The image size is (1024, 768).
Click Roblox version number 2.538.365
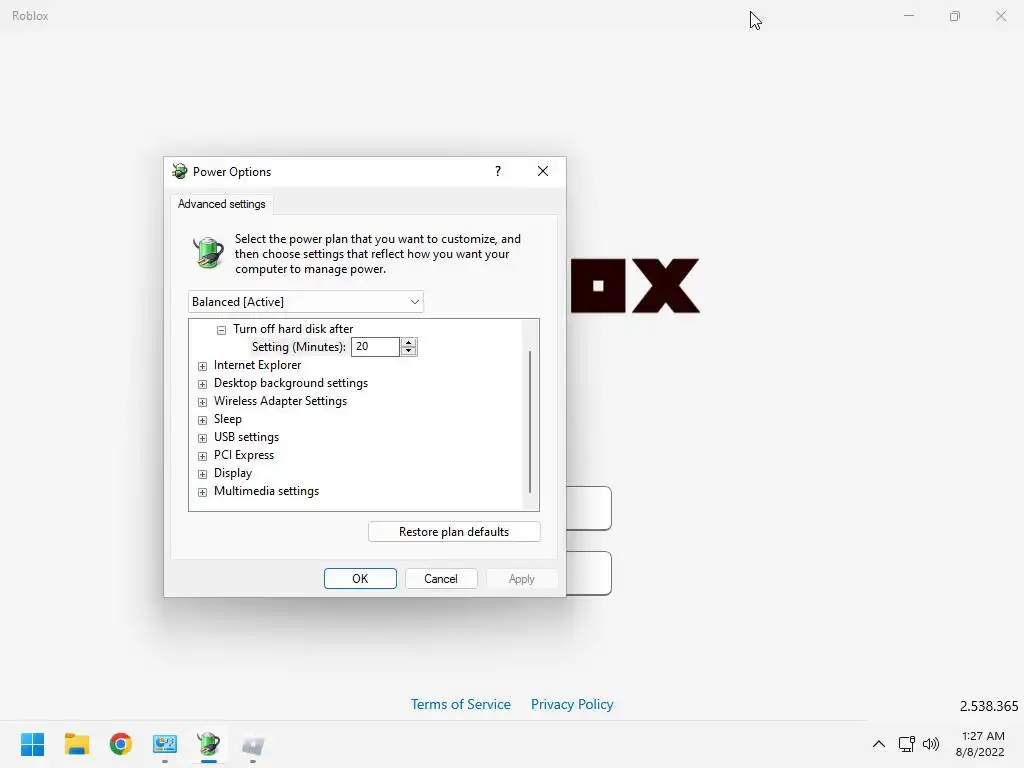coord(989,706)
